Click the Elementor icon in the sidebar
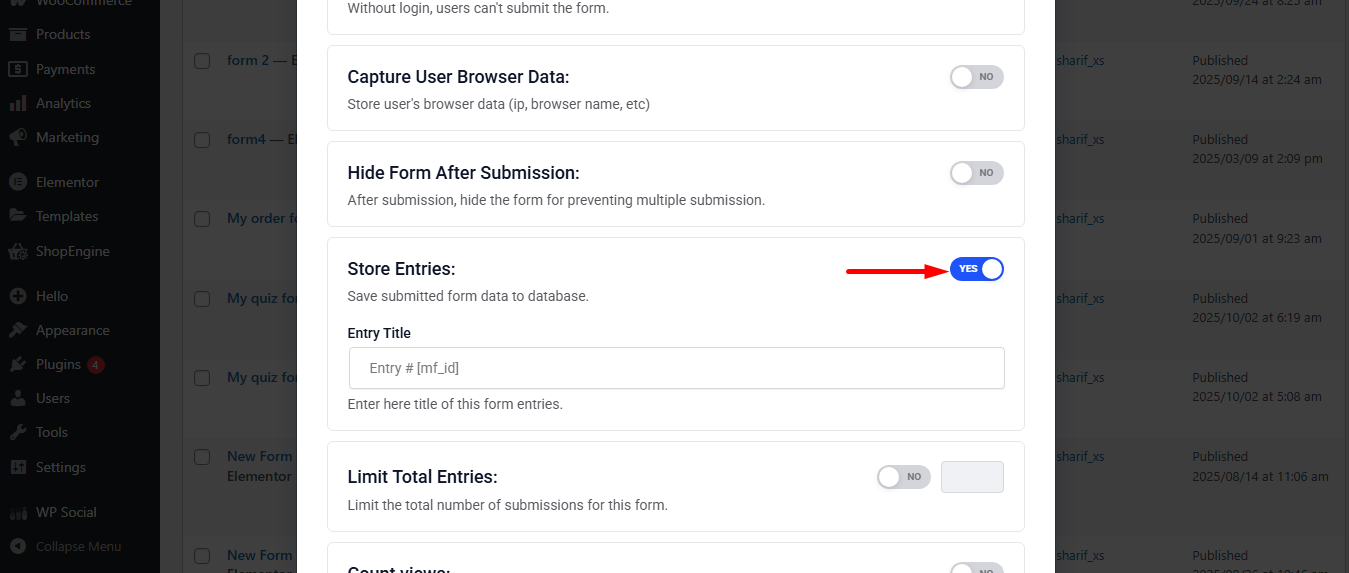Viewport: 1349px width, 573px height. pos(18,182)
